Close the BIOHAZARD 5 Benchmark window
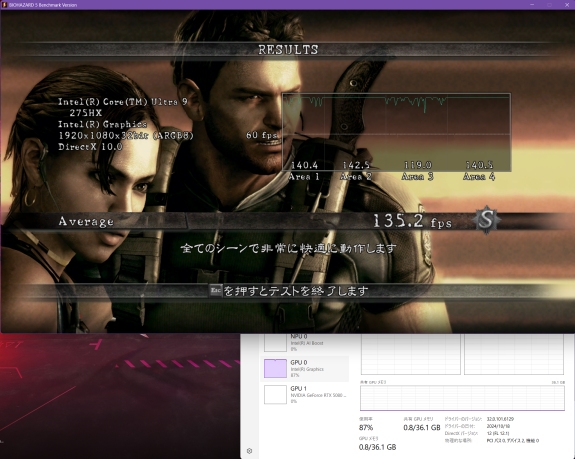The image size is (575, 459). coord(567,5)
